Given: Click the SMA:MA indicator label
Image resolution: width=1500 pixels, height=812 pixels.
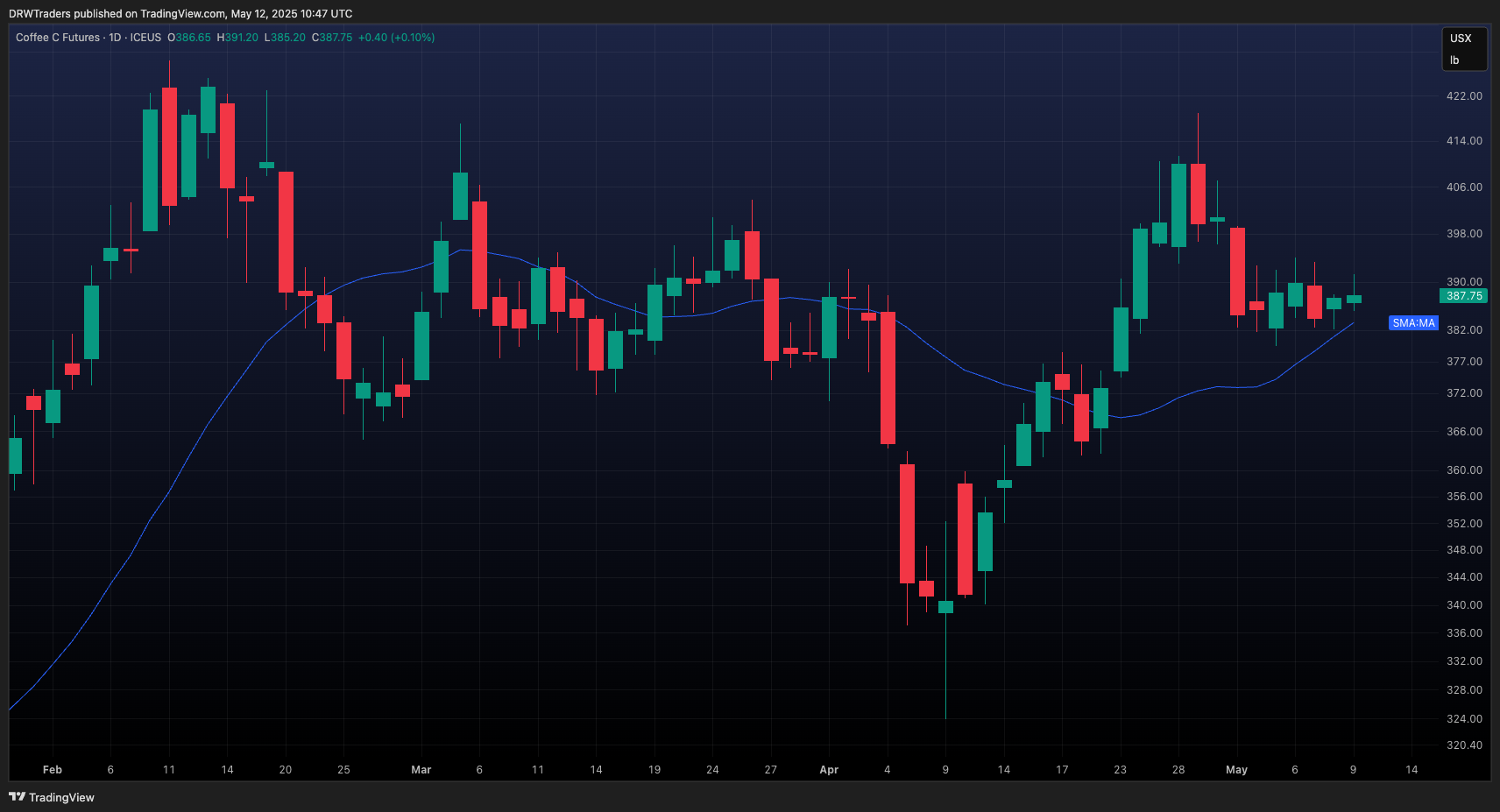Looking at the screenshot, I should [x=1413, y=323].
